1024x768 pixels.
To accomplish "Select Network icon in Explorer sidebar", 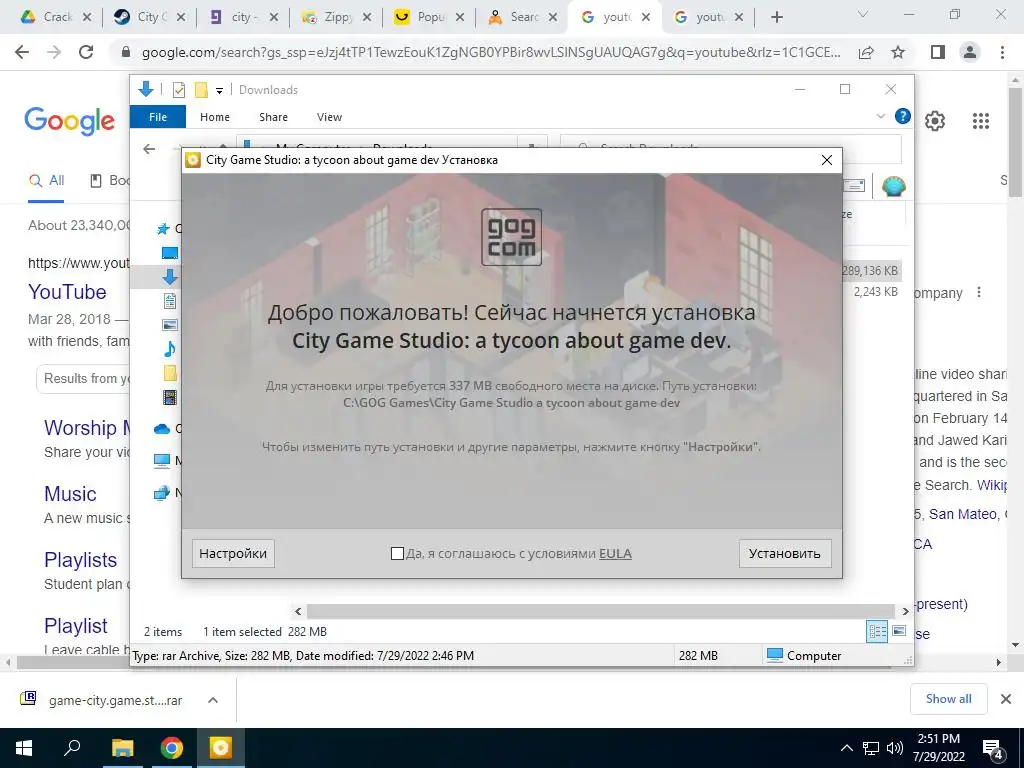I will 162,493.
